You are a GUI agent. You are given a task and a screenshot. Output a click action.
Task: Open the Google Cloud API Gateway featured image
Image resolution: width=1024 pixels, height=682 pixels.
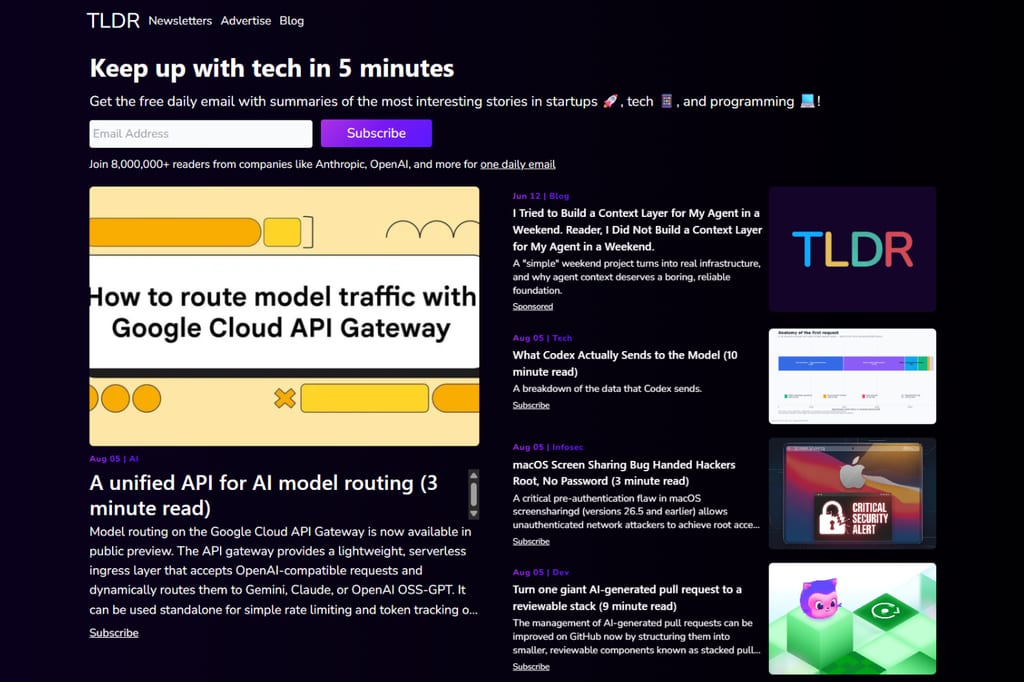[x=284, y=316]
